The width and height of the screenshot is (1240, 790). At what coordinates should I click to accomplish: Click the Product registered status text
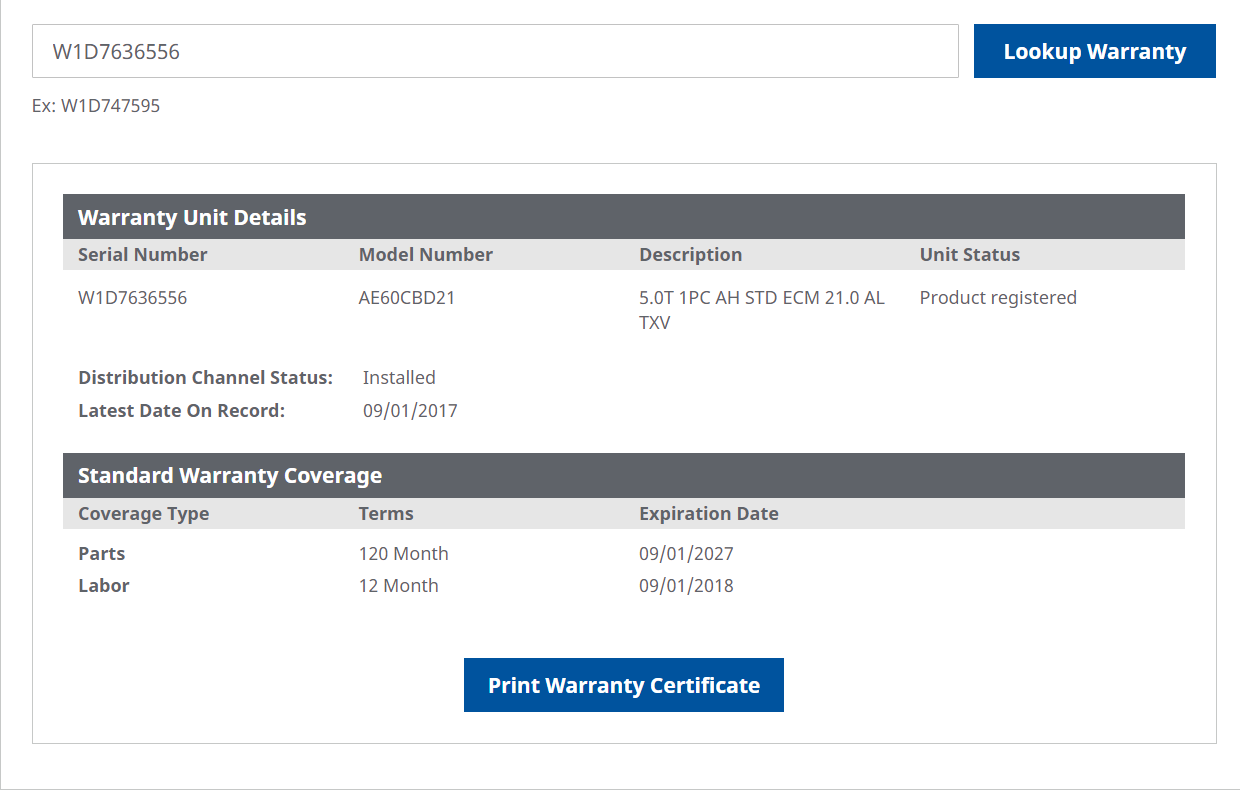tap(997, 297)
